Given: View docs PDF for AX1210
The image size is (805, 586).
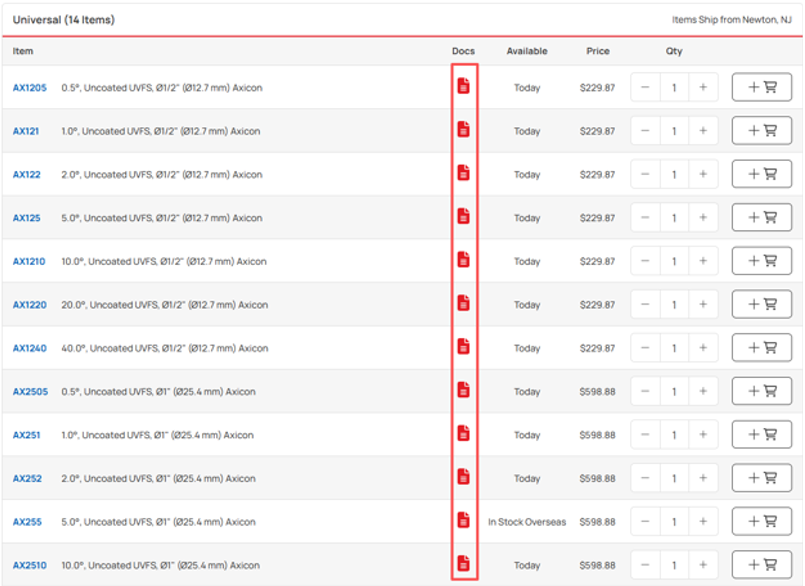Looking at the screenshot, I should [463, 261].
